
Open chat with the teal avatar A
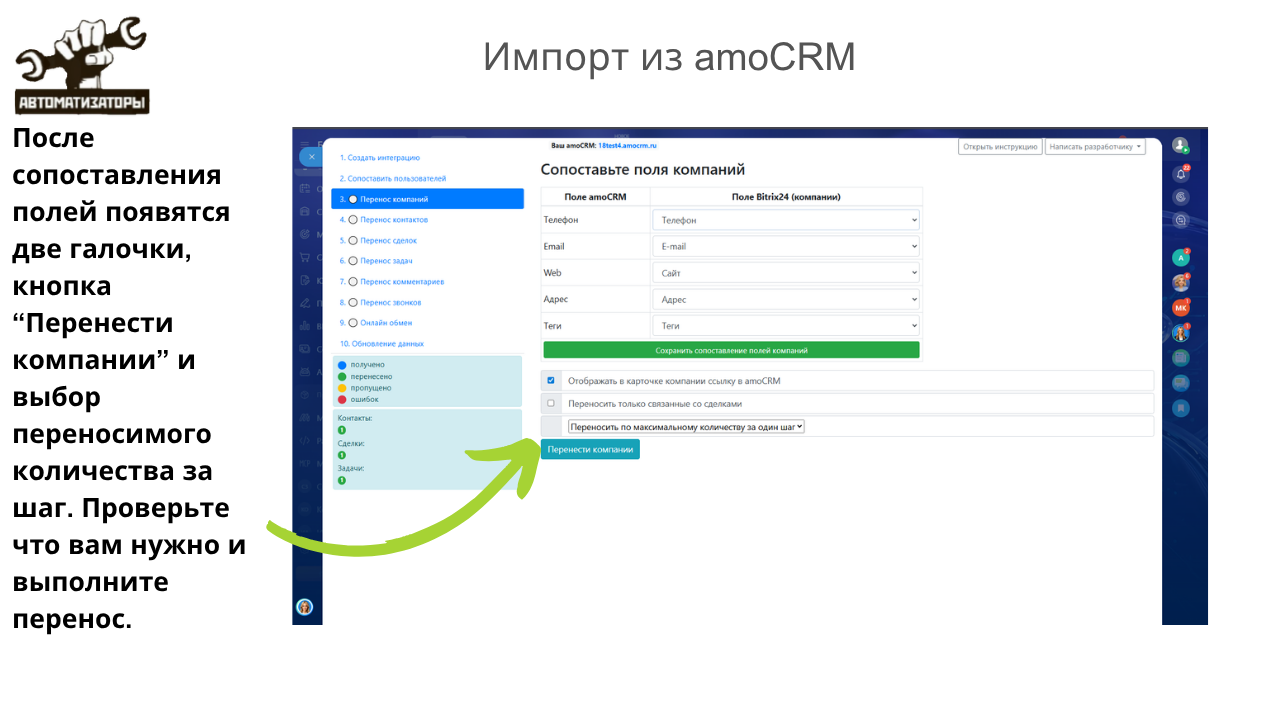(1181, 258)
